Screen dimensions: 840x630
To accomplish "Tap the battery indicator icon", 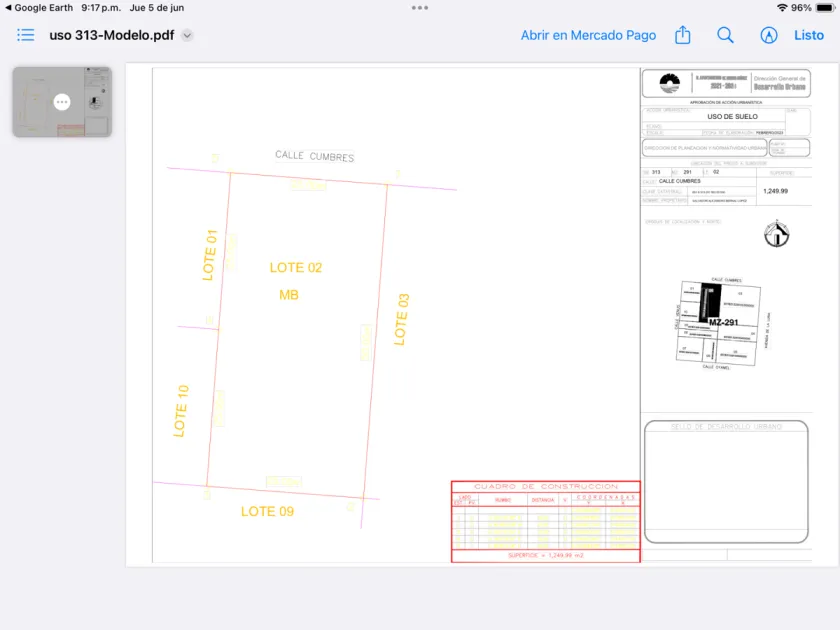I will 824,8.
